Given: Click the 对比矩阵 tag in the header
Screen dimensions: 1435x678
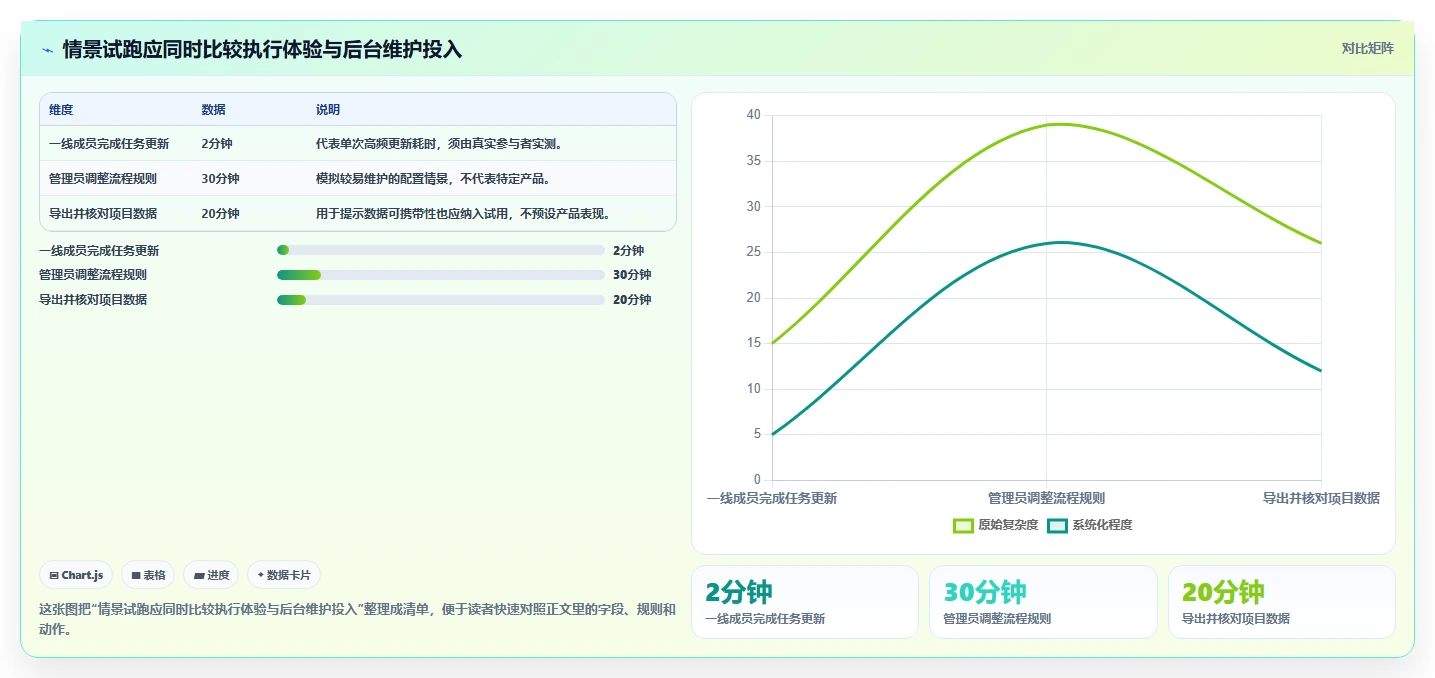Looking at the screenshot, I should (x=1367, y=48).
